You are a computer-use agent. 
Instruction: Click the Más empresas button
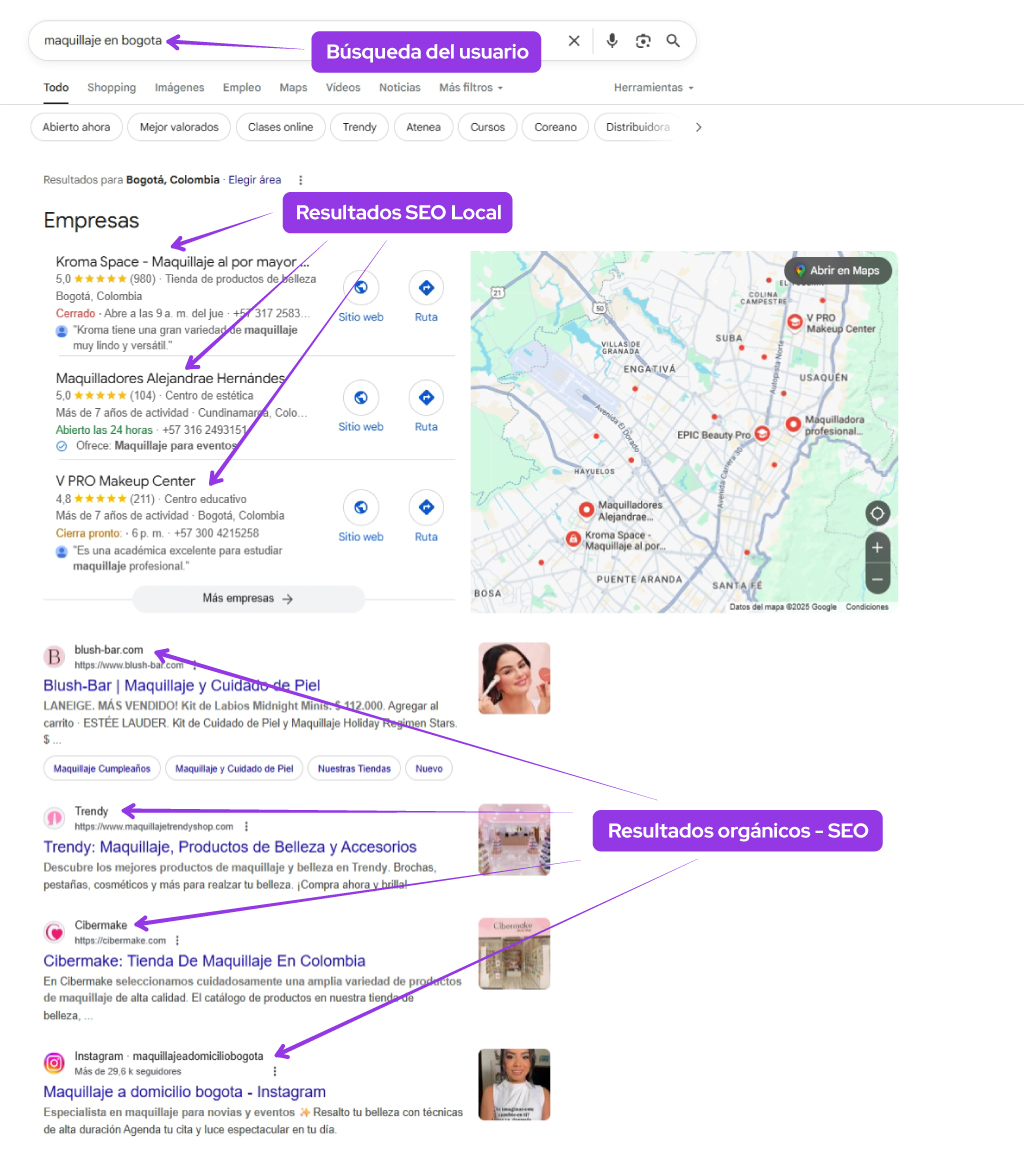click(x=248, y=599)
